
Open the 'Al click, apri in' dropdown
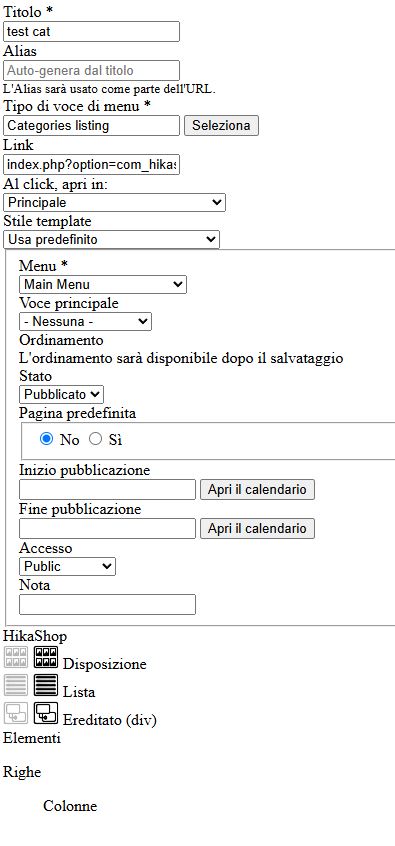pos(114,203)
